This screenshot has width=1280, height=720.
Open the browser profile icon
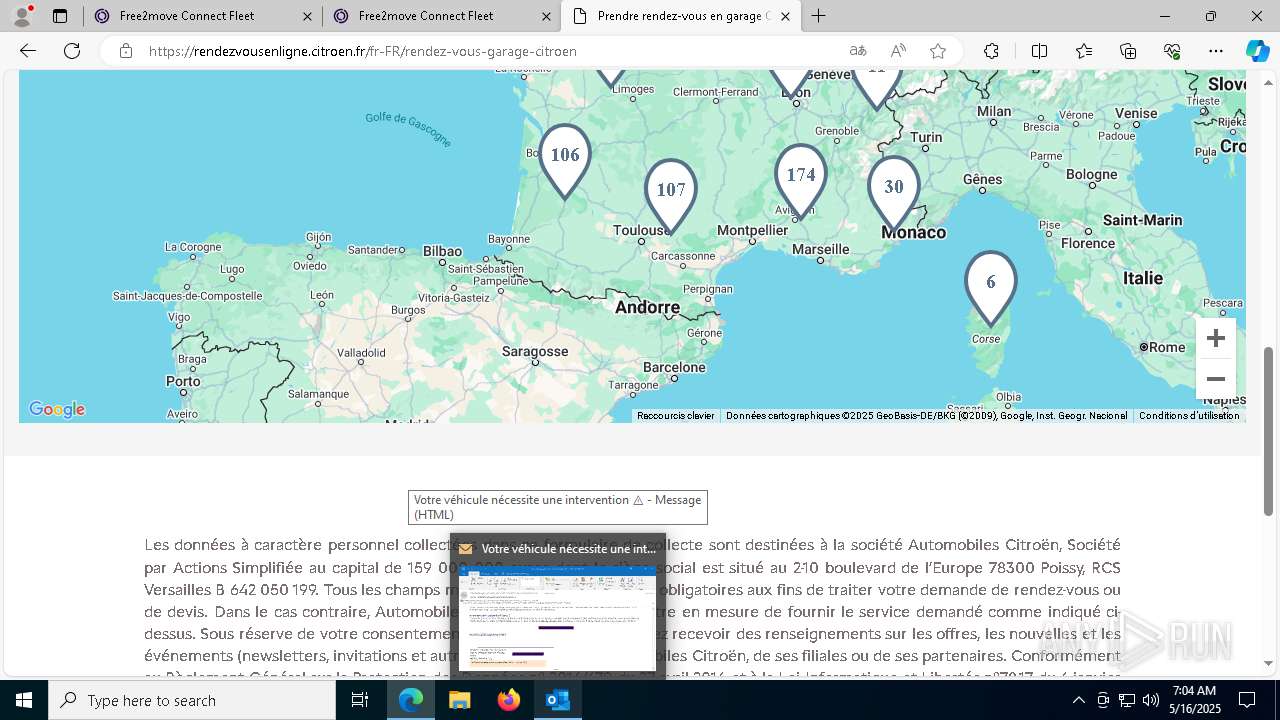(x=22, y=16)
